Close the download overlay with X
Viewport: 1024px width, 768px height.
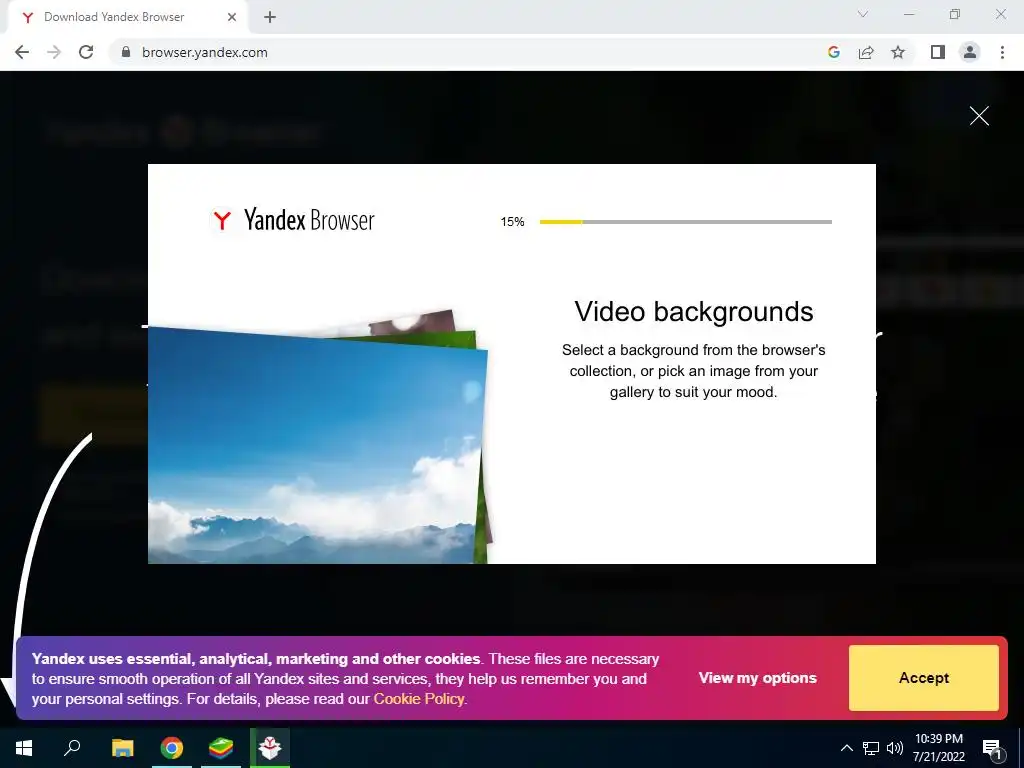pos(979,116)
